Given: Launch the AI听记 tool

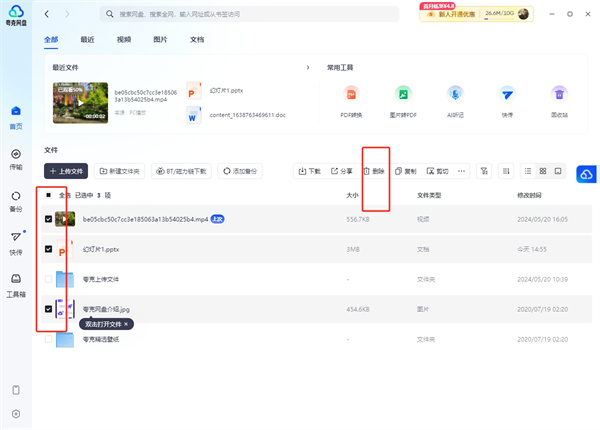Looking at the screenshot, I should (x=455, y=102).
